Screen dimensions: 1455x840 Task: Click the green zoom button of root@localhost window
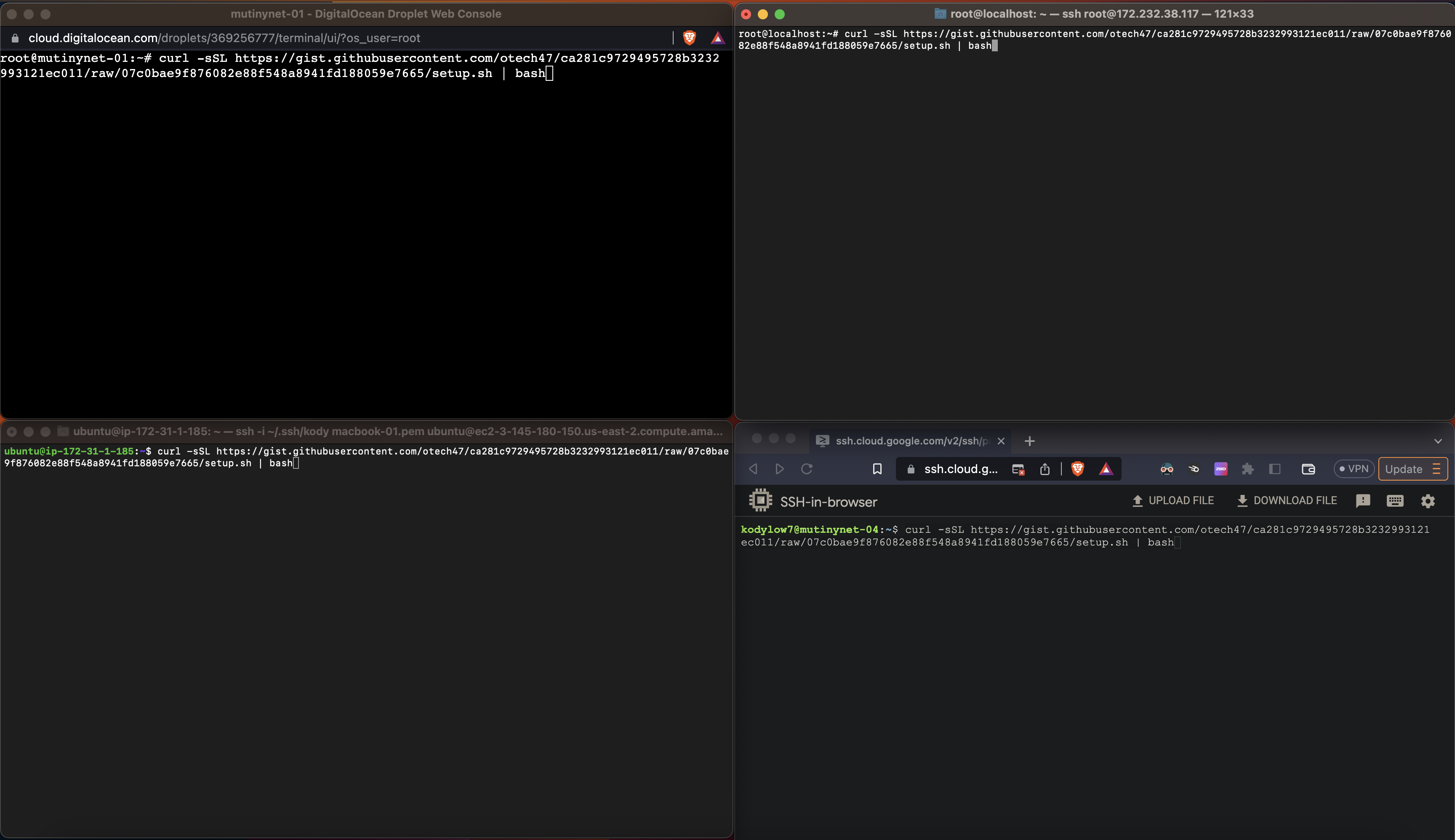click(779, 14)
